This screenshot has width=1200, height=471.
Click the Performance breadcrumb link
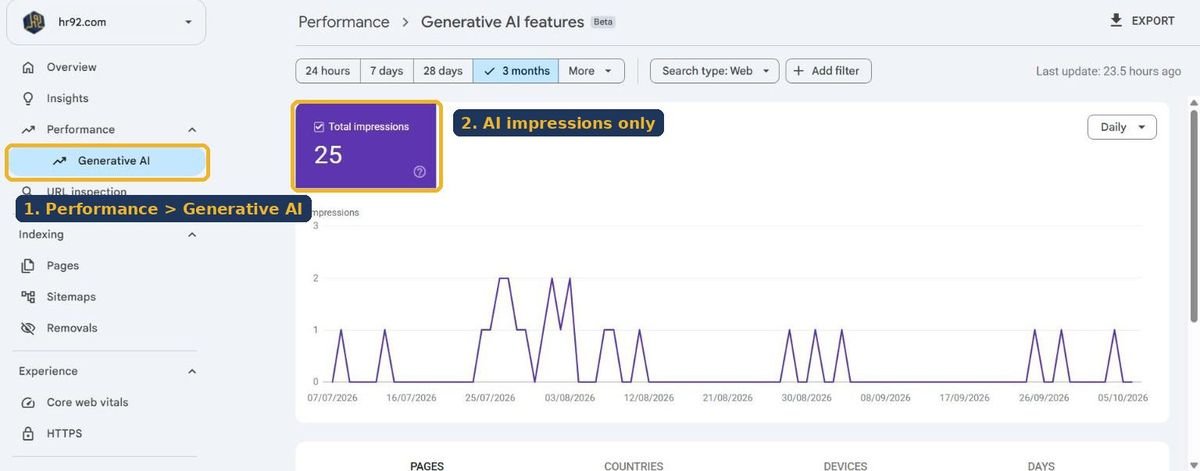[x=344, y=21]
